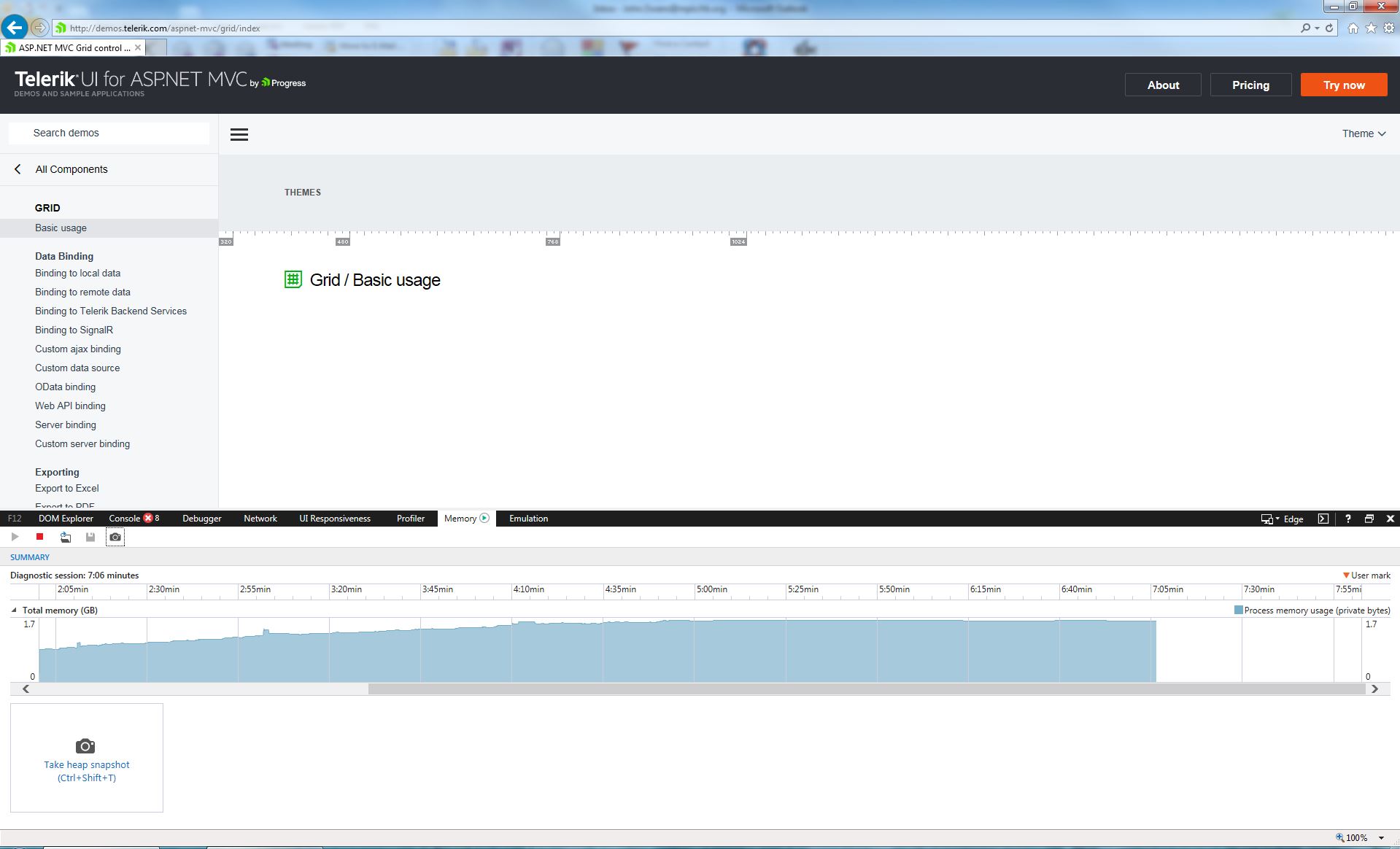Click the browser Forward arrow button

coord(40,28)
